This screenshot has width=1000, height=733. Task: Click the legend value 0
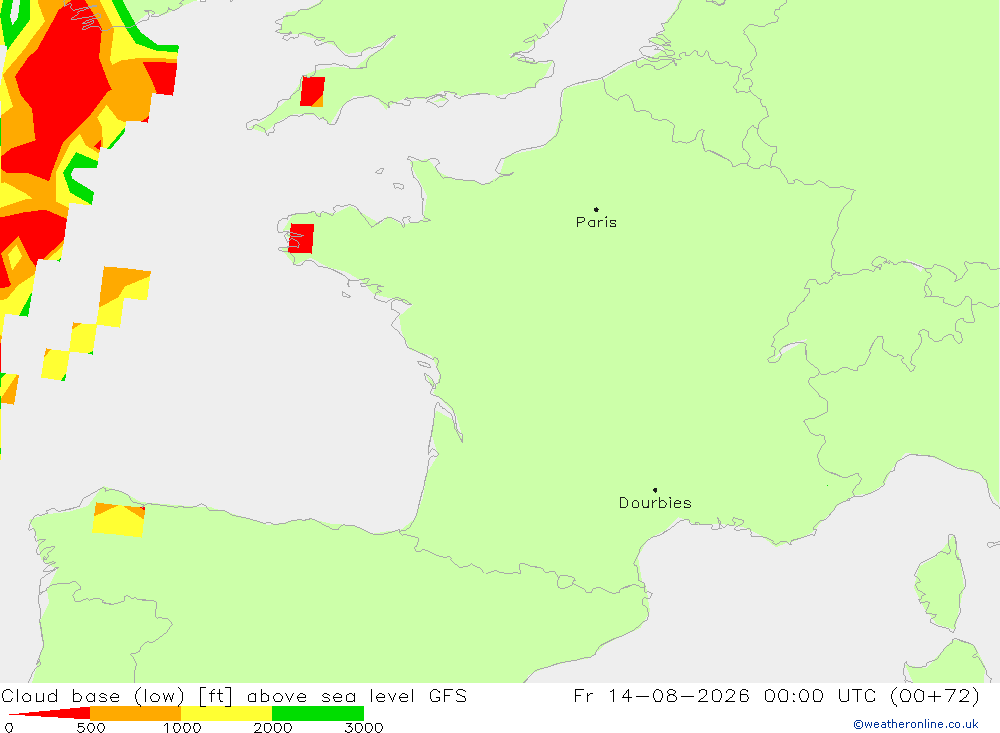(9, 727)
